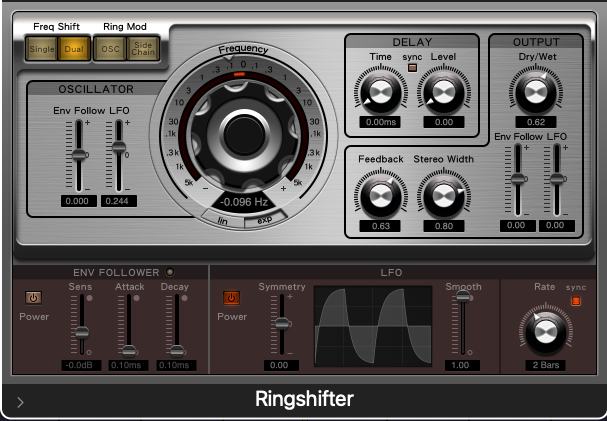The height and width of the screenshot is (421, 607).
Task: Click the Symmetry slider handle
Action: click(282, 323)
